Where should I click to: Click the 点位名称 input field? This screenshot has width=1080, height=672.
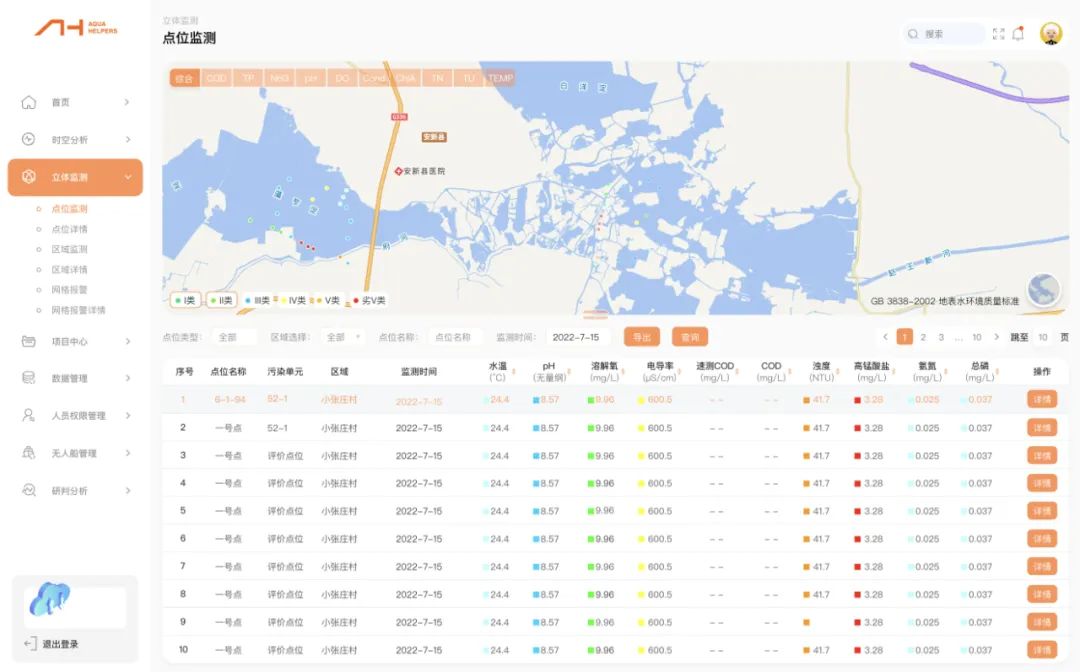tap(455, 338)
